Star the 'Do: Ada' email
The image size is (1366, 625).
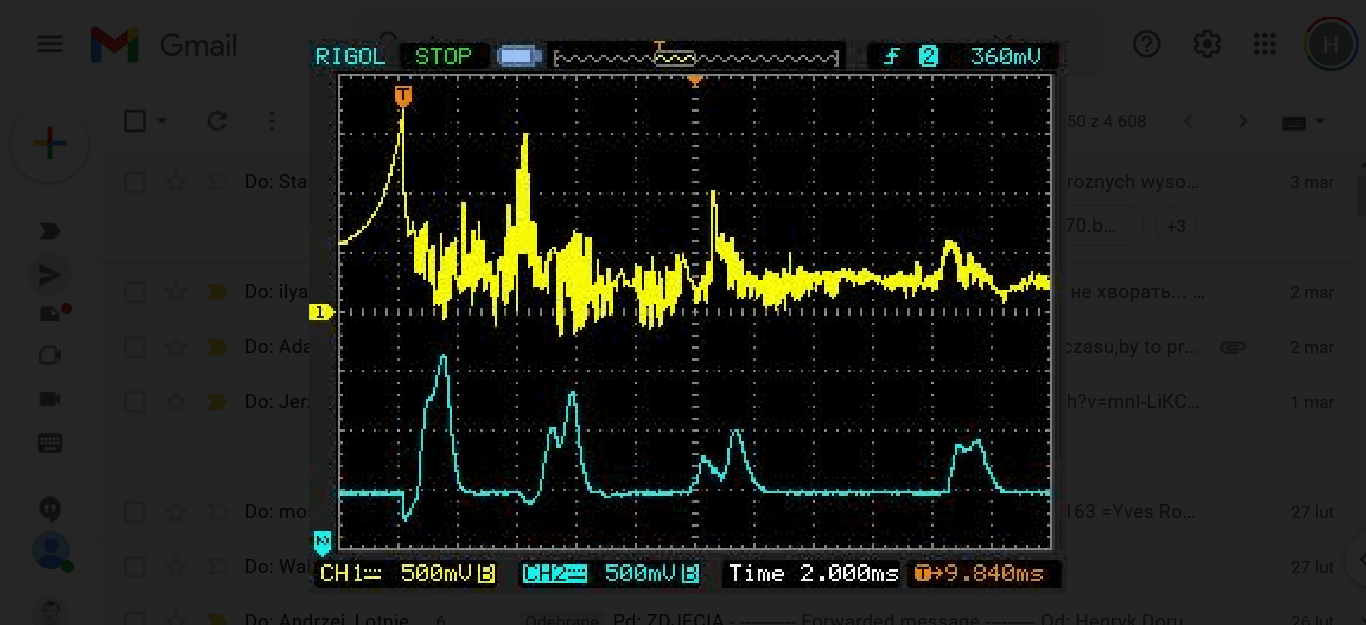[176, 347]
